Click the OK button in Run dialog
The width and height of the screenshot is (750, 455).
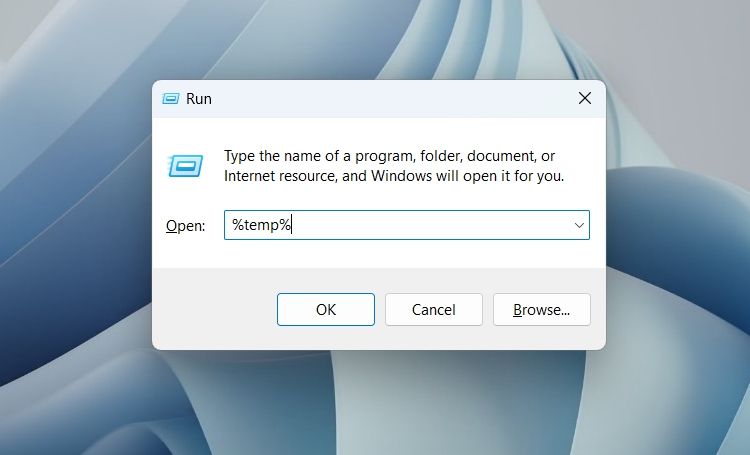326,310
